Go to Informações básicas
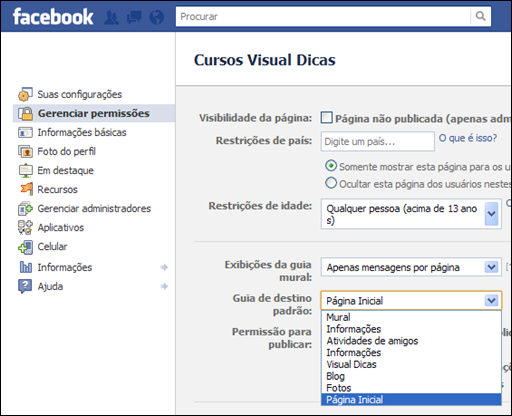512x416 pixels. 82,132
